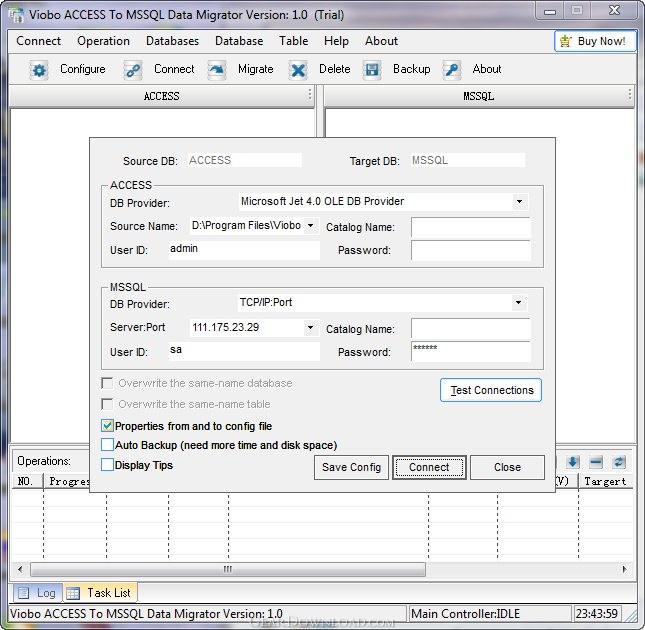Click the NO. column header
Screen dimensions: 645x630
27,481
